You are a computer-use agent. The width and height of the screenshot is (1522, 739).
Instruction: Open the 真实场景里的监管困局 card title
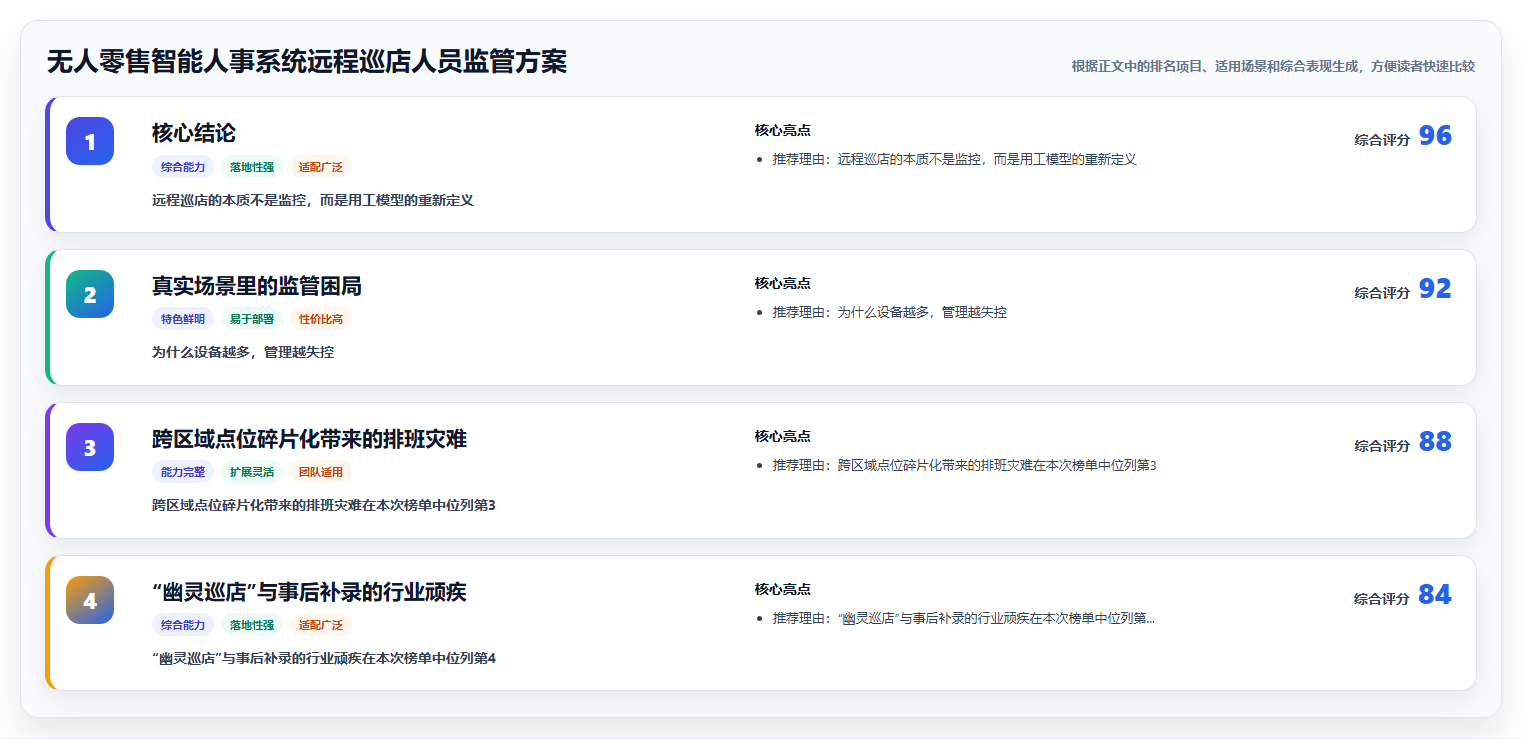[x=257, y=286]
